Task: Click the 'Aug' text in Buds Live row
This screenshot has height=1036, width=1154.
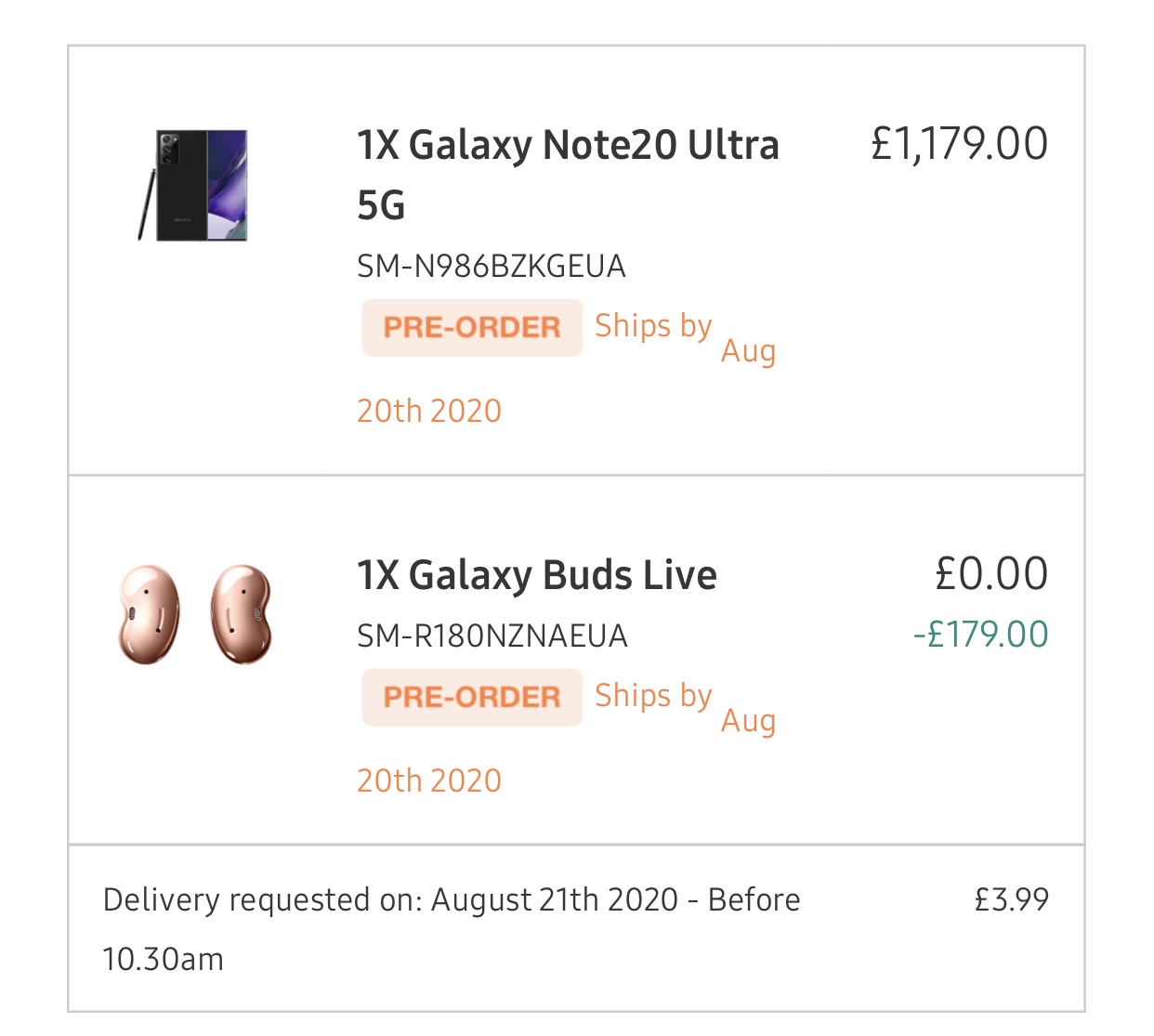Action: tap(748, 722)
